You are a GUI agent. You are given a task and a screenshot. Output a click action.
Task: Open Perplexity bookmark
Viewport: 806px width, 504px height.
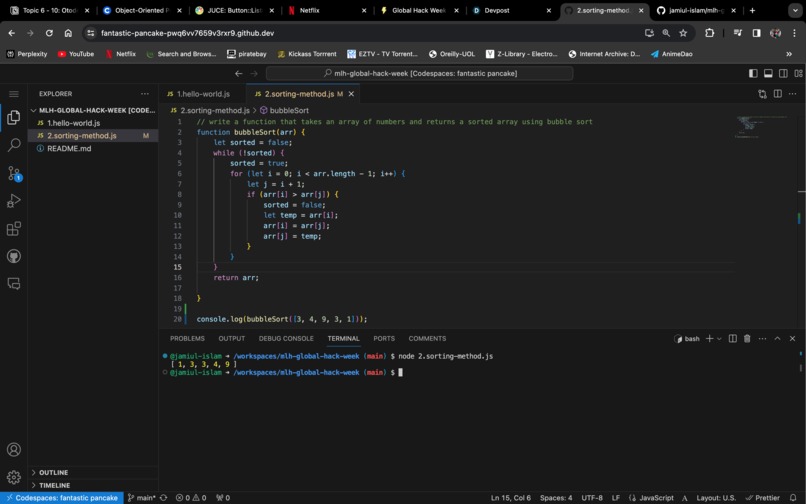click(x=27, y=54)
